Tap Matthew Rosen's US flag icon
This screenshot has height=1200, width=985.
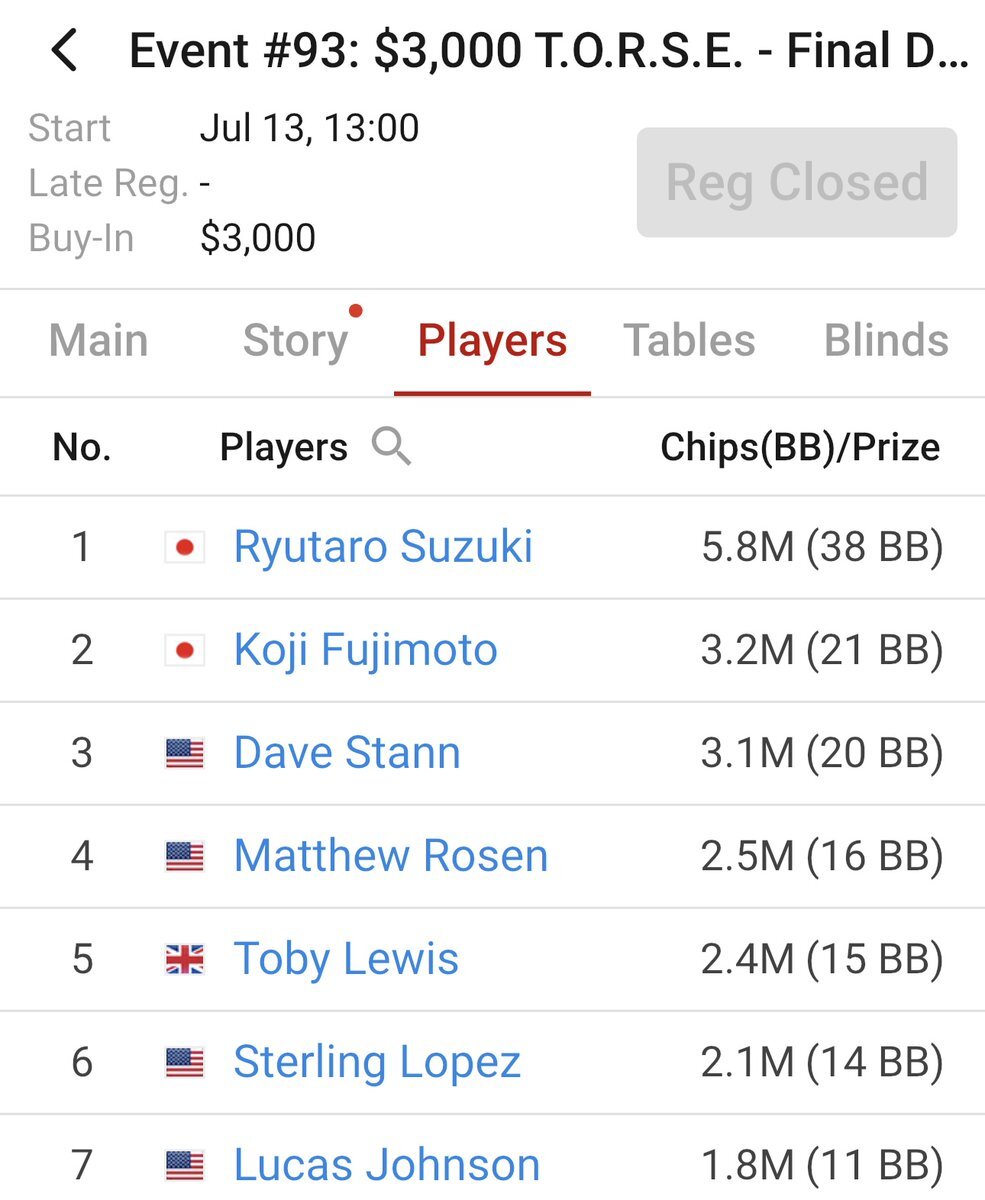coord(184,857)
